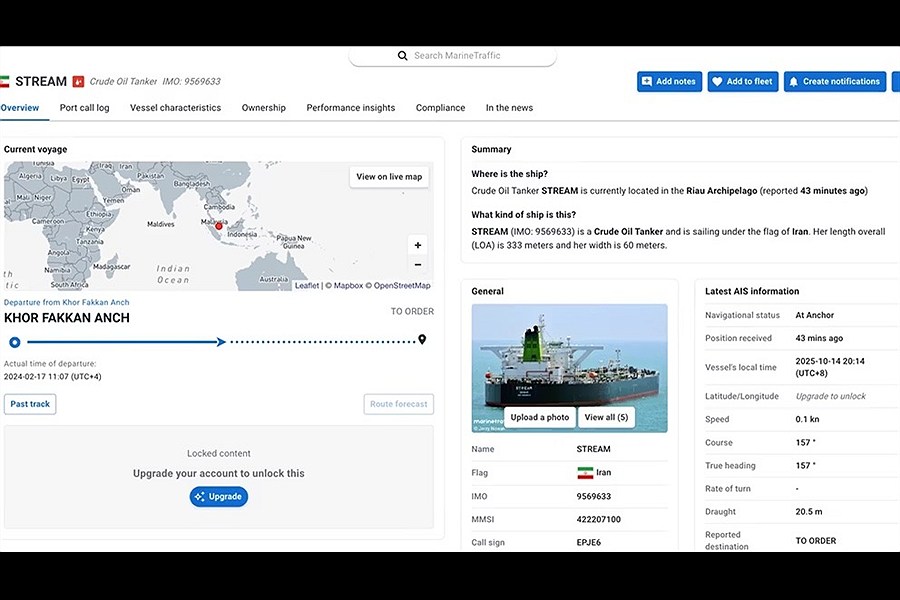
Task: Open the STREAM tanker photo
Action: (569, 355)
